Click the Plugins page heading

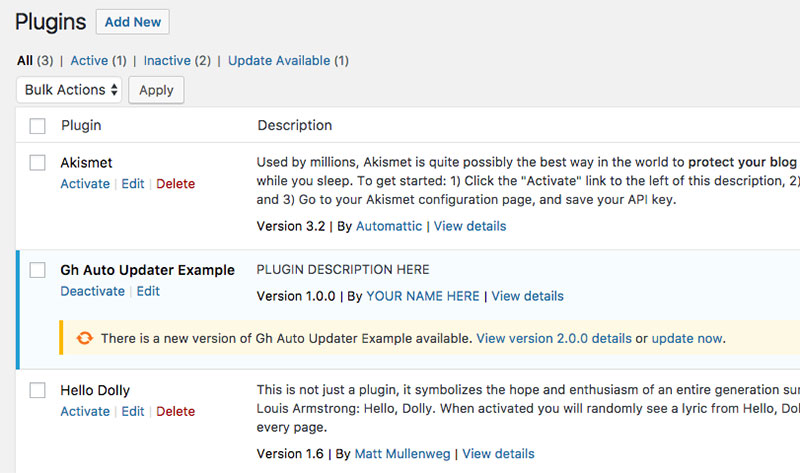click(x=51, y=22)
